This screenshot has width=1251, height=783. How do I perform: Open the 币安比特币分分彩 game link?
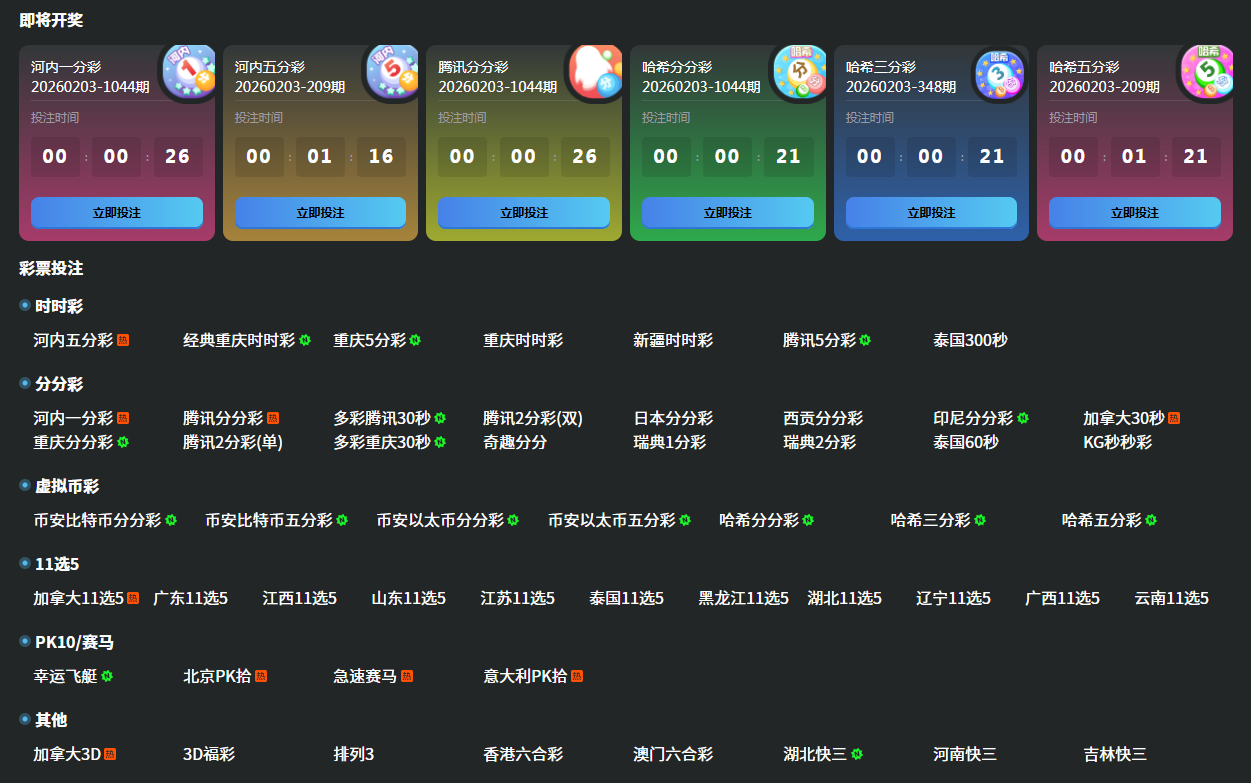click(97, 520)
